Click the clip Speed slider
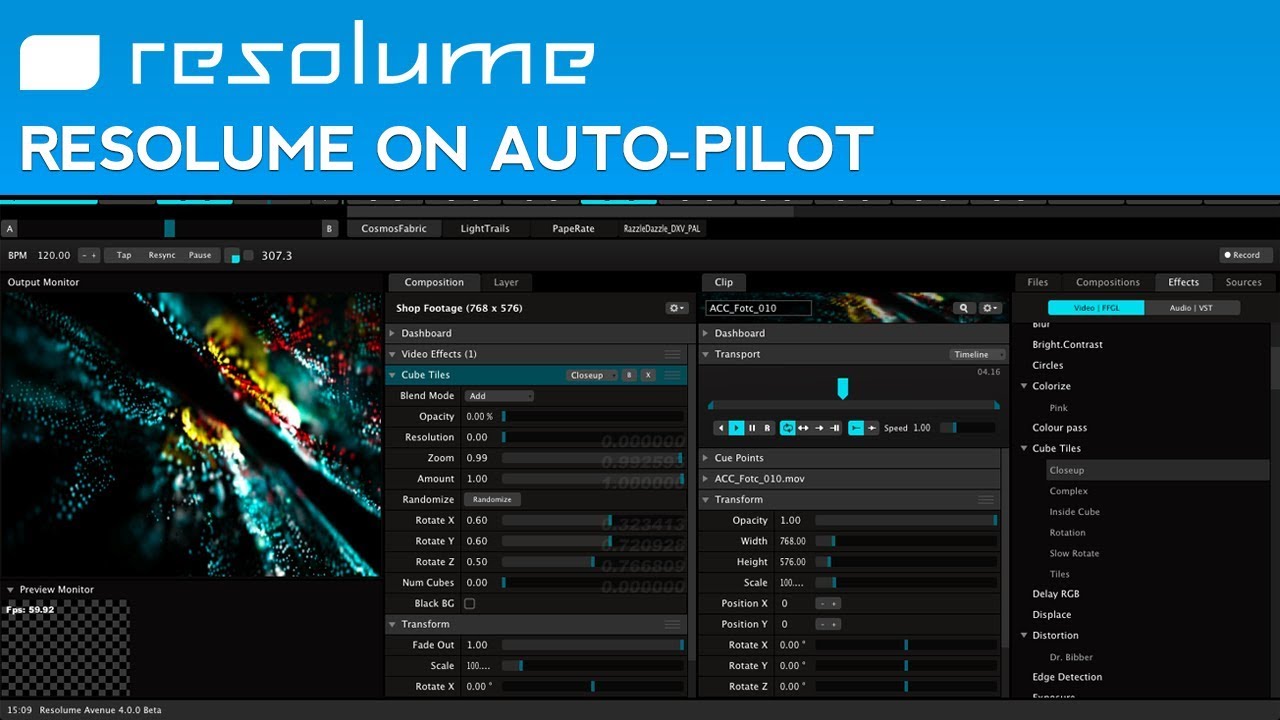The width and height of the screenshot is (1280, 720). pos(967,428)
